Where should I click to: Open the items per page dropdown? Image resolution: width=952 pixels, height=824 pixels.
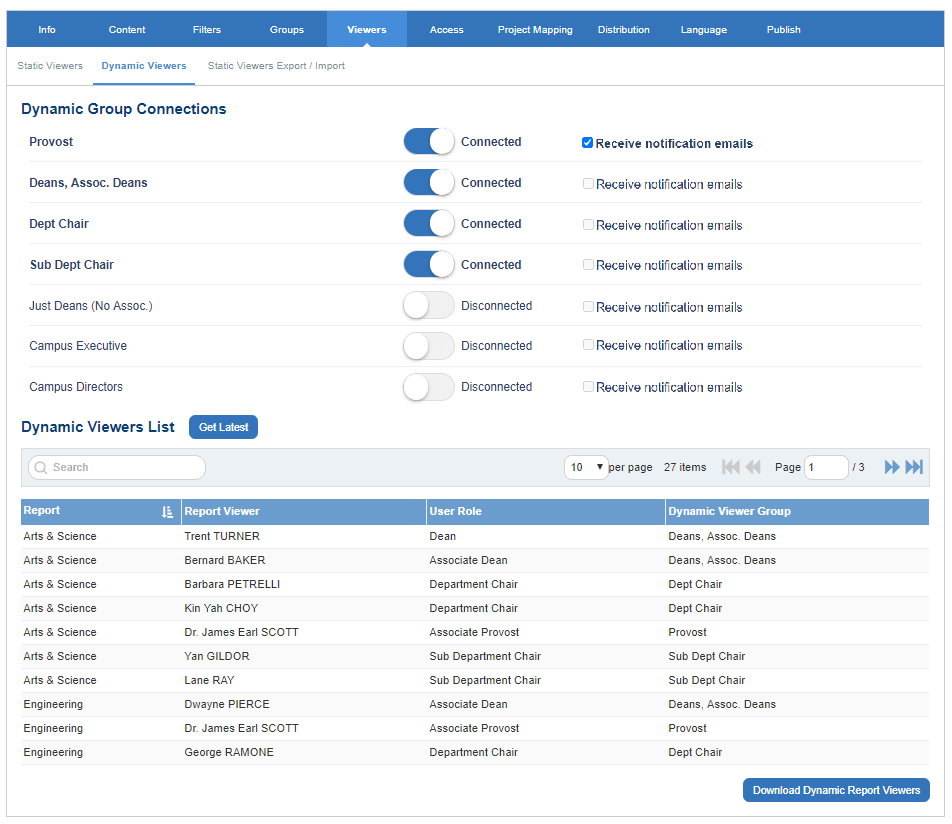[x=587, y=467]
